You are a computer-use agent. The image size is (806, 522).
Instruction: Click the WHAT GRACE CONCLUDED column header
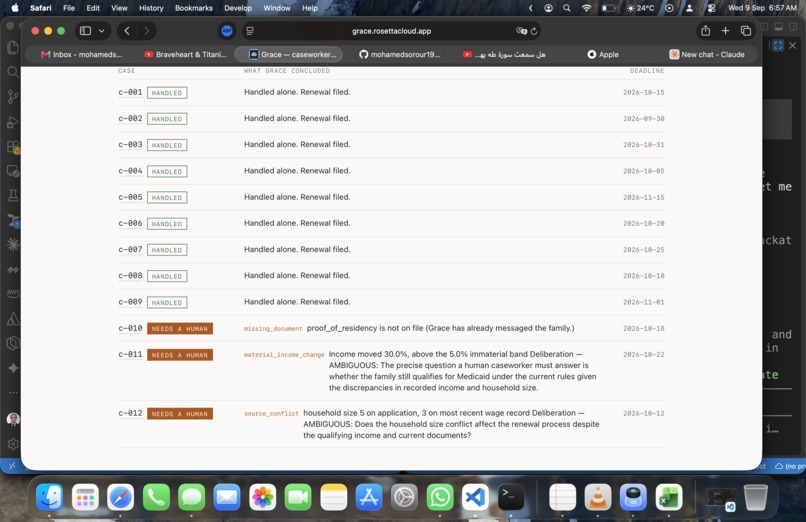tap(287, 71)
